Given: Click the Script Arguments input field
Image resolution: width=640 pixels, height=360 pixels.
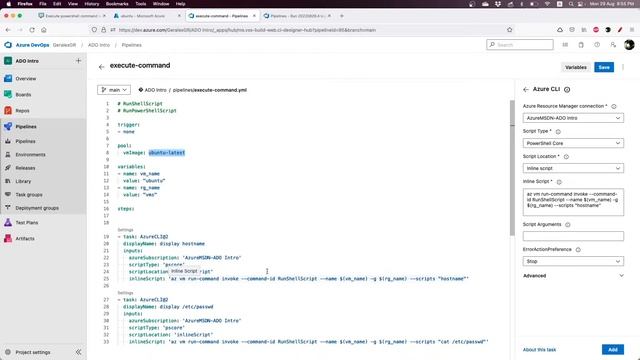Looking at the screenshot, I should click(573, 236).
